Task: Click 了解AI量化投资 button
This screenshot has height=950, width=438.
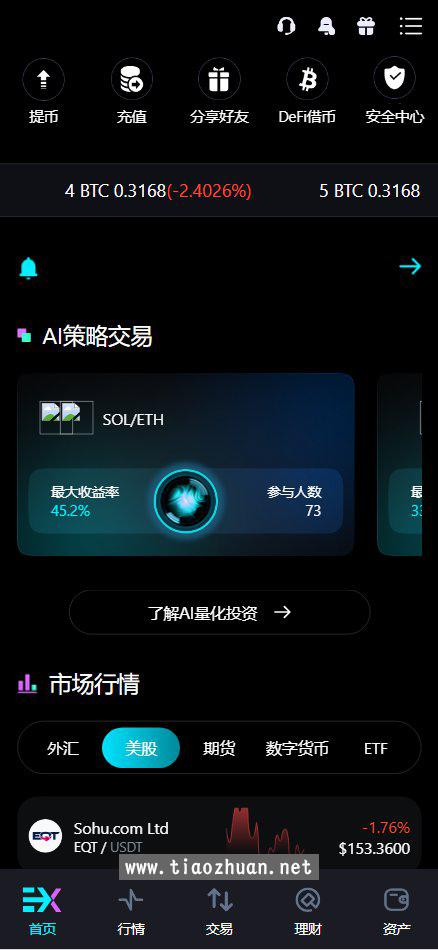Action: click(x=219, y=613)
